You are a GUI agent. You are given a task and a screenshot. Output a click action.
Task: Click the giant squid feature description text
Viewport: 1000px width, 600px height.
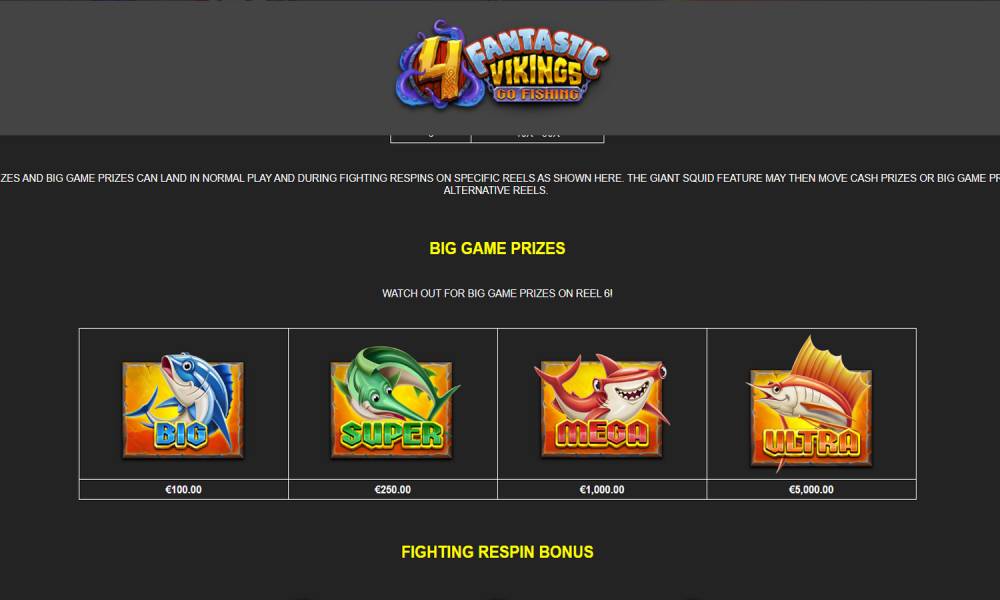click(813, 178)
